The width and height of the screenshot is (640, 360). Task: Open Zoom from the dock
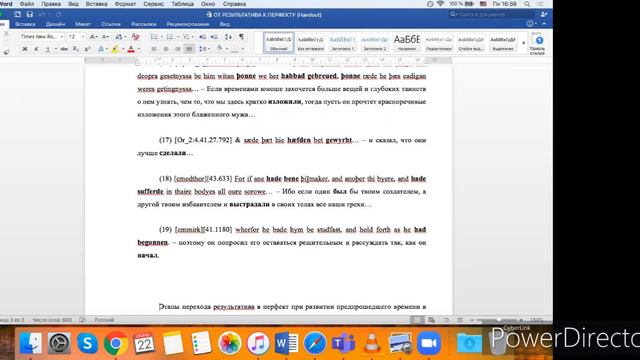point(429,343)
